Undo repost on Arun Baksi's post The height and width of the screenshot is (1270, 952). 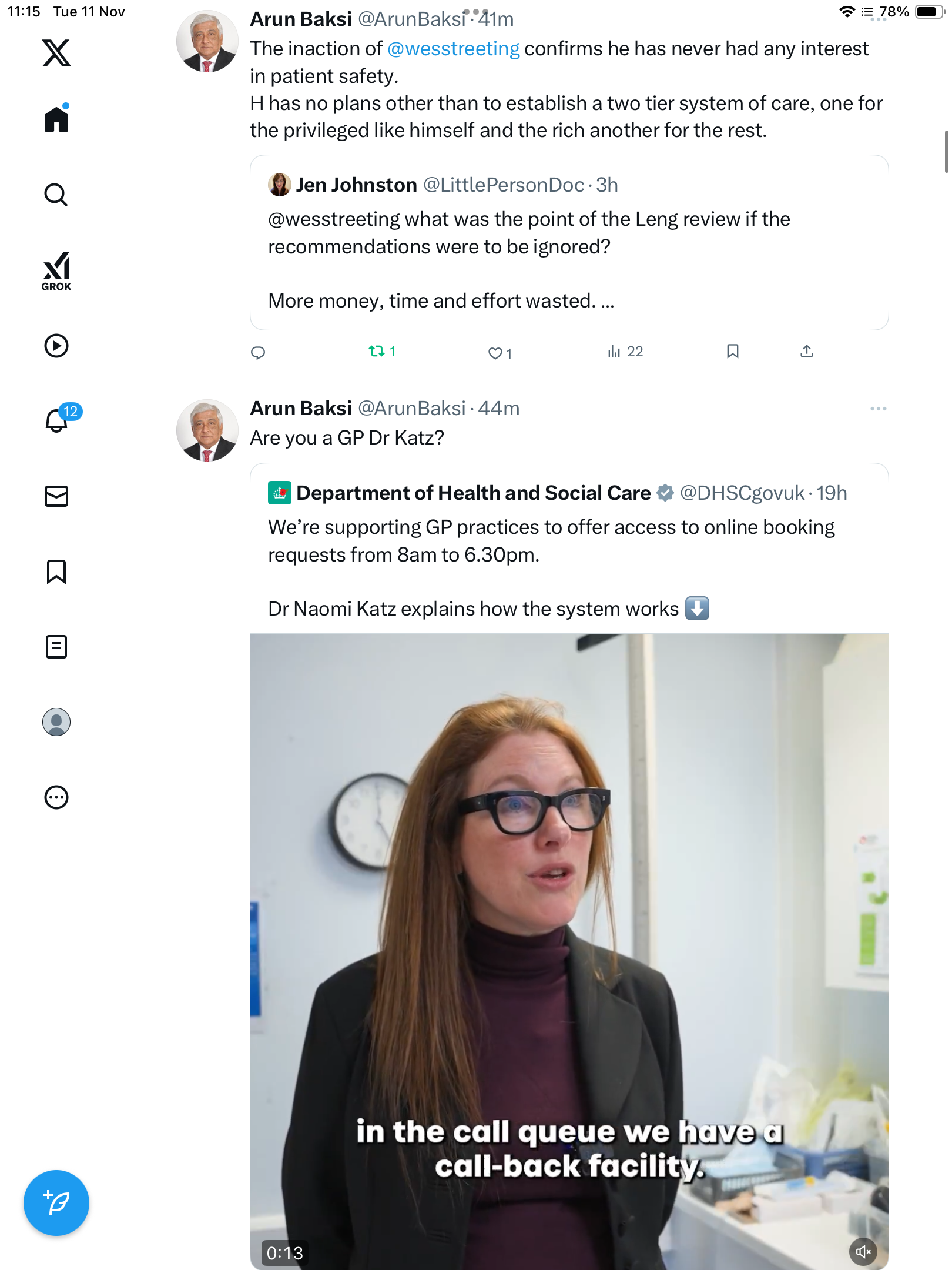coord(377,352)
